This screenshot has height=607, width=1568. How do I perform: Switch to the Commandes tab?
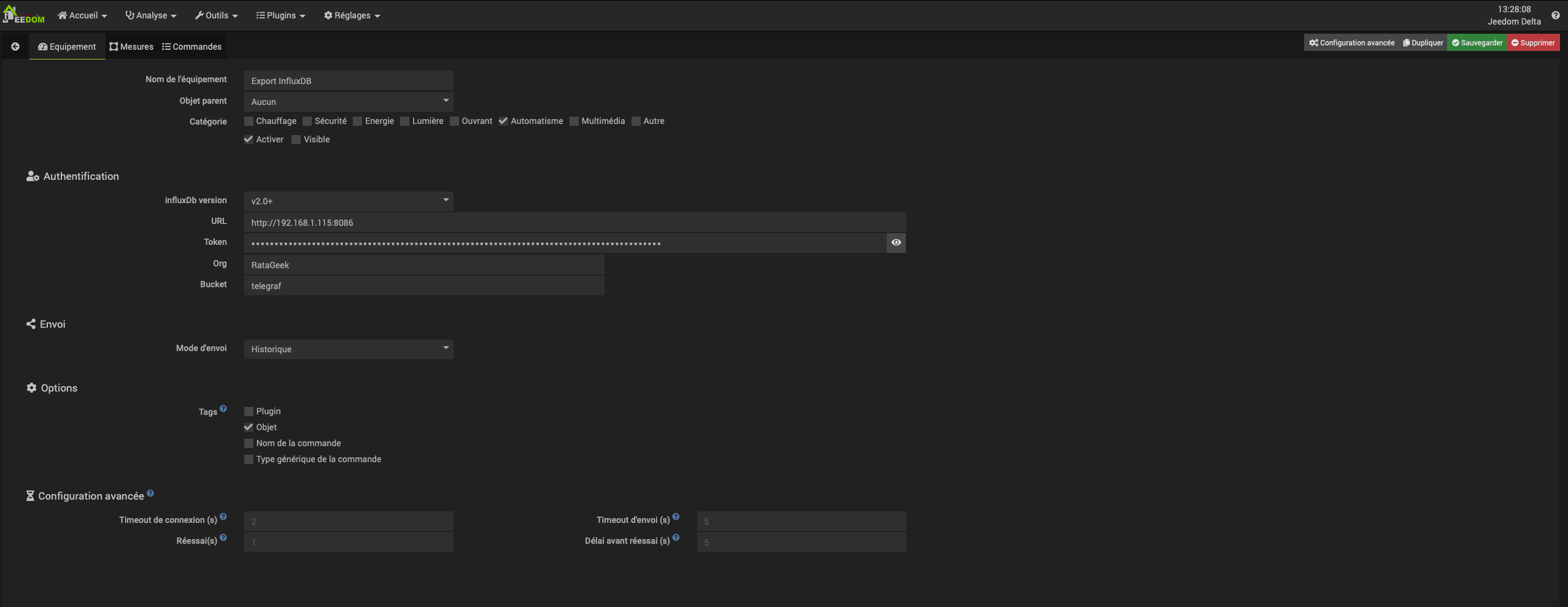[192, 47]
